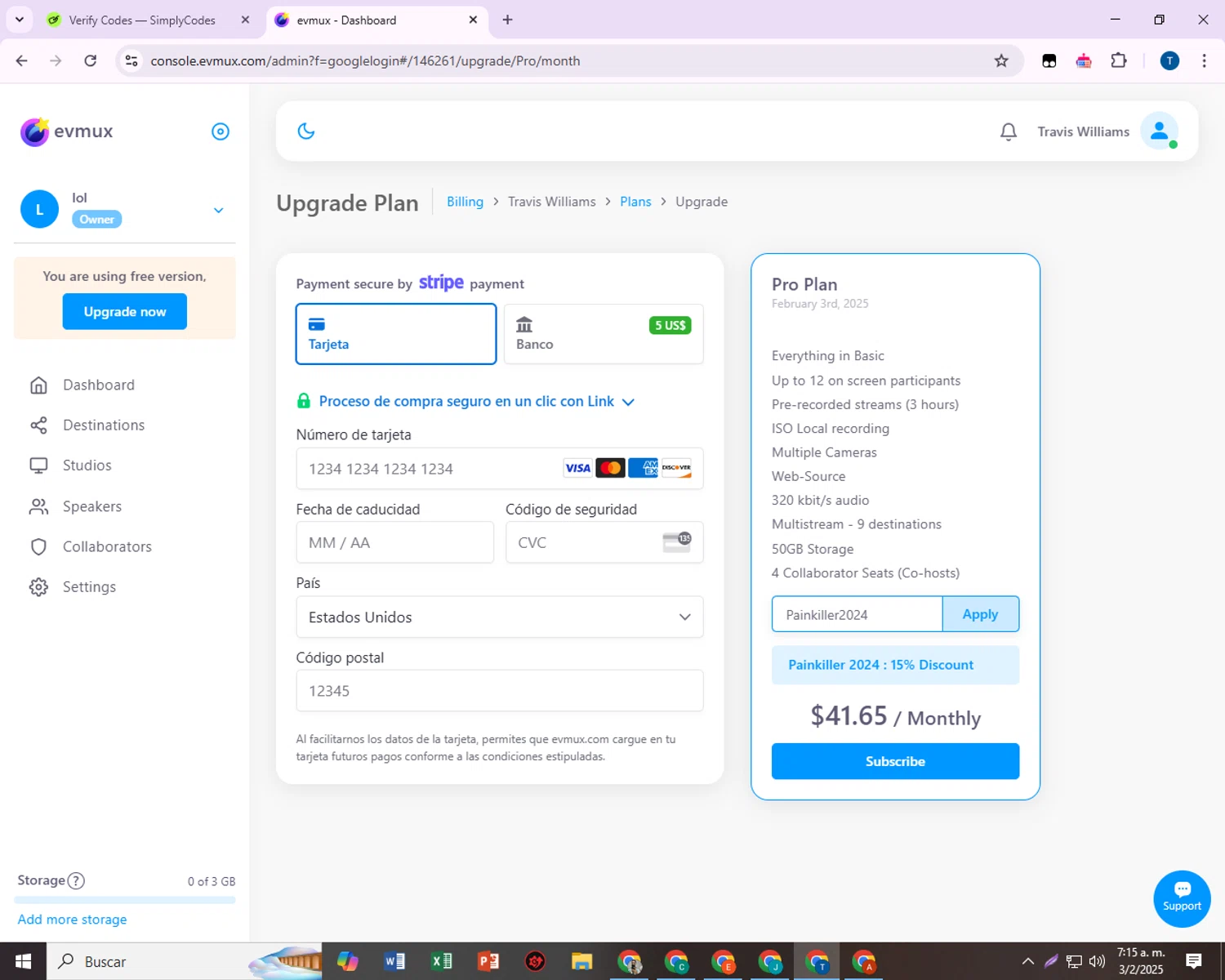Toggle dark mode with the moon icon
This screenshot has height=980, width=1225.
click(306, 131)
